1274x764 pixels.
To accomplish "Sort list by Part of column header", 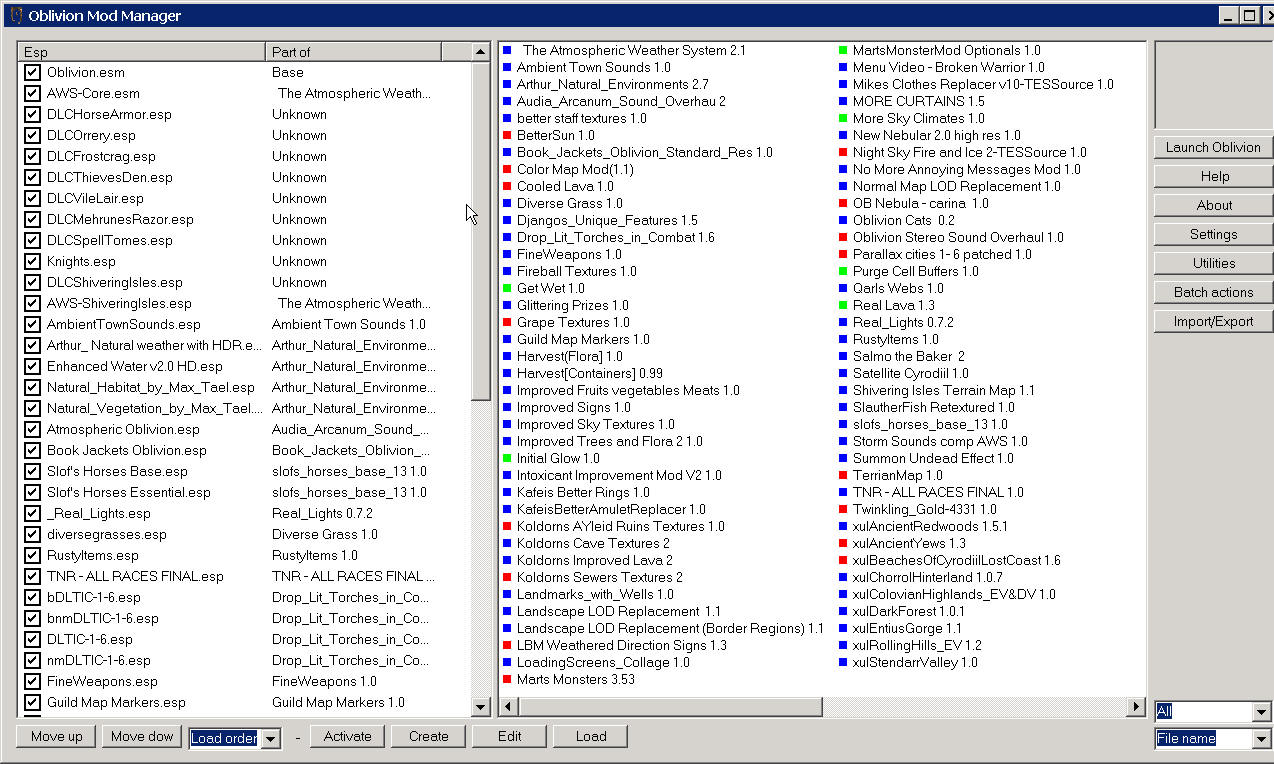I will coord(353,52).
